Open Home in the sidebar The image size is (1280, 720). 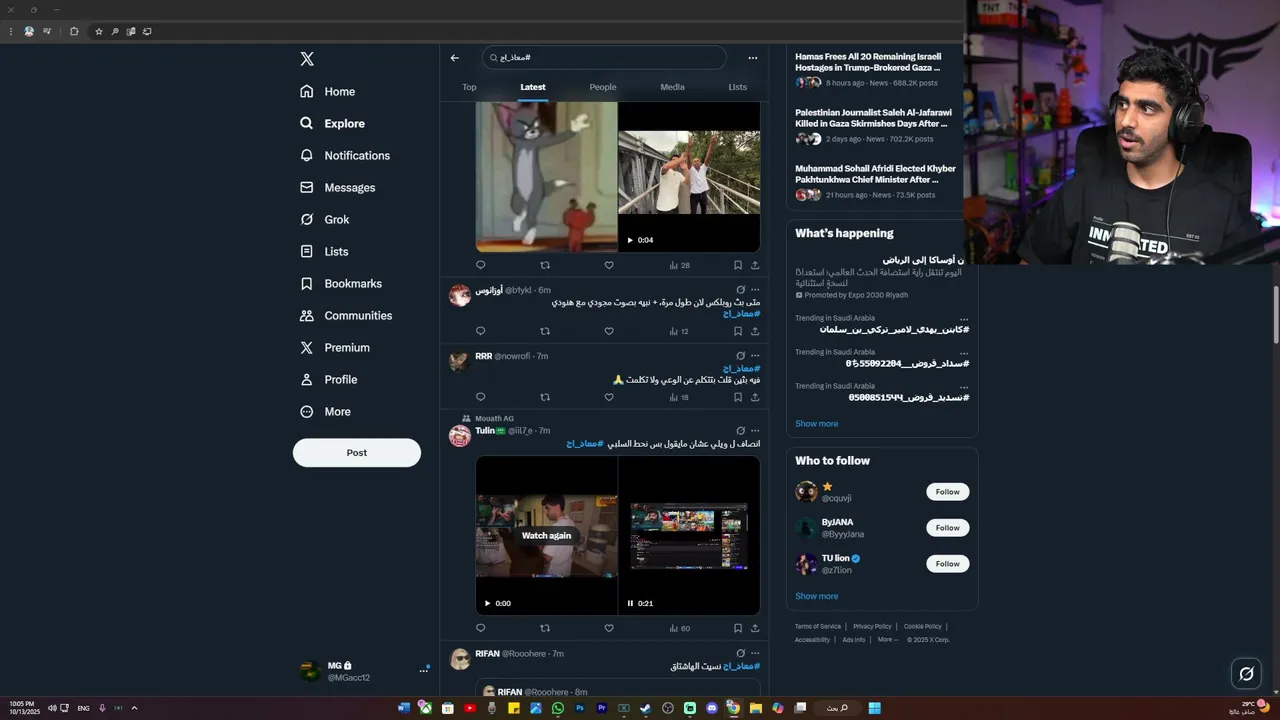(x=327, y=91)
